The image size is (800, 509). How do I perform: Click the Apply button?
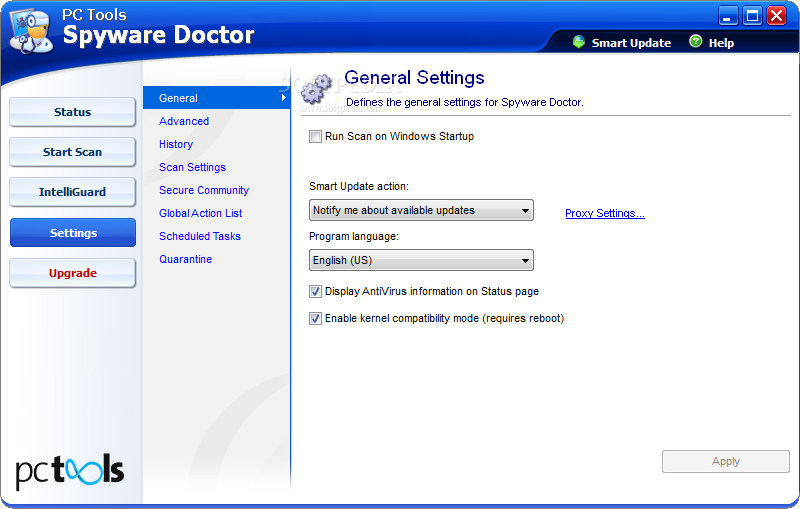pyautogui.click(x=726, y=462)
